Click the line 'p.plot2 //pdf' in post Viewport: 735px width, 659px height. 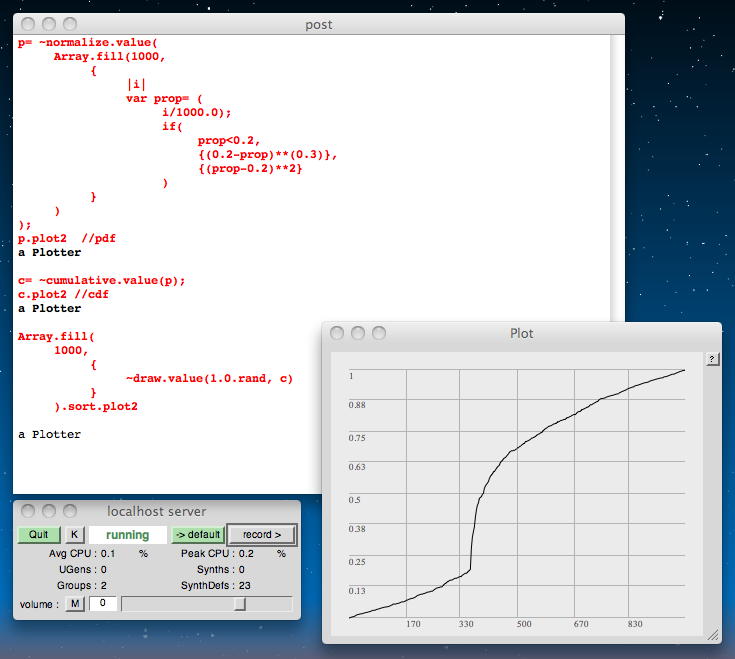point(67,239)
